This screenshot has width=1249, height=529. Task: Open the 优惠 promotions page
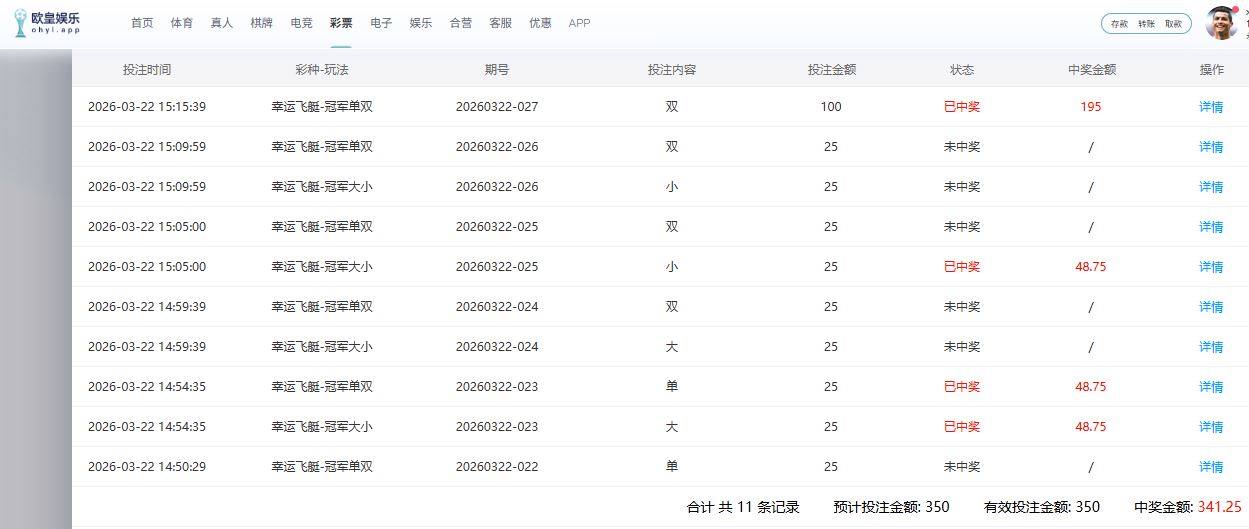coord(540,23)
